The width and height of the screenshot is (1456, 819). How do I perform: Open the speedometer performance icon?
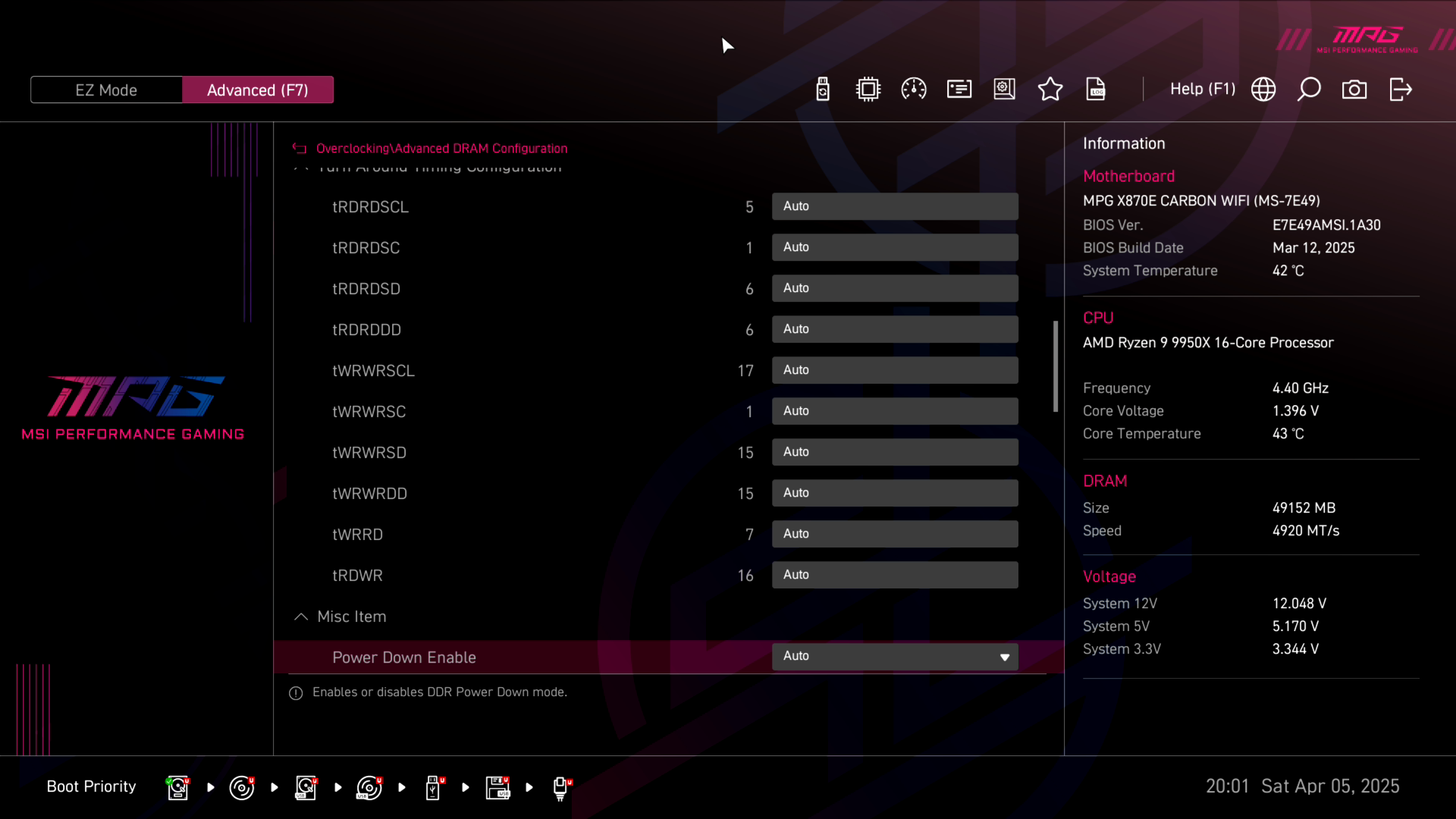point(914,89)
